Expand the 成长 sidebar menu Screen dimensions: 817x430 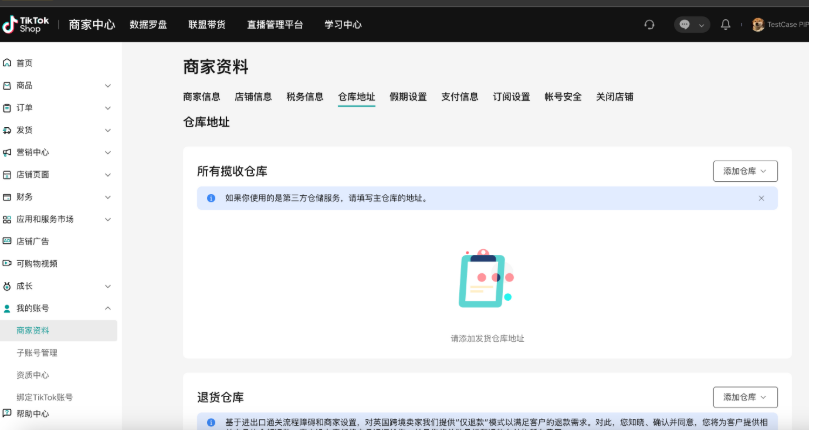(x=108, y=286)
